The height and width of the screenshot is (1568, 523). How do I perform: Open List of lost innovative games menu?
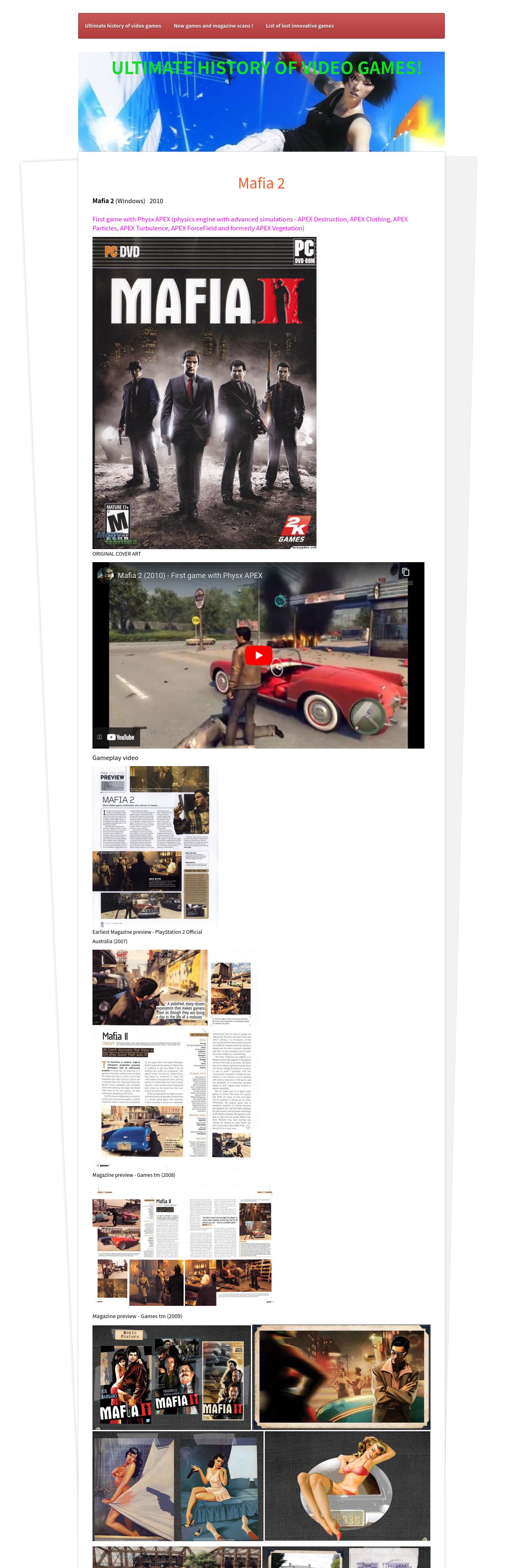[299, 26]
